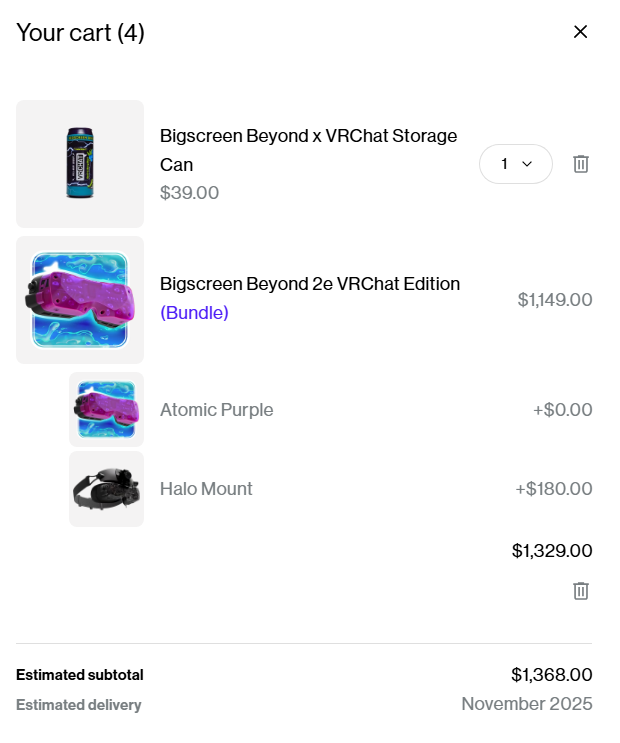Open Bigscreen Beyond 2e VRChat Edition title

click(310, 284)
